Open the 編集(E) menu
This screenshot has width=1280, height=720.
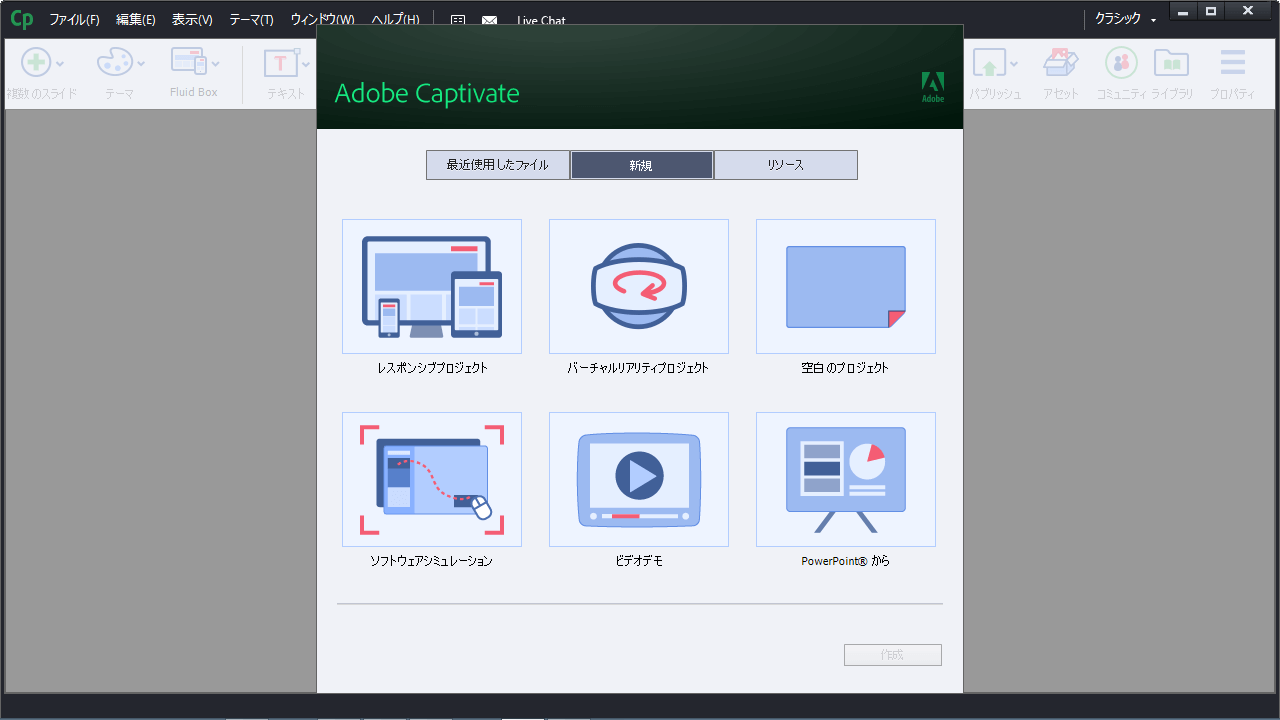(136, 20)
